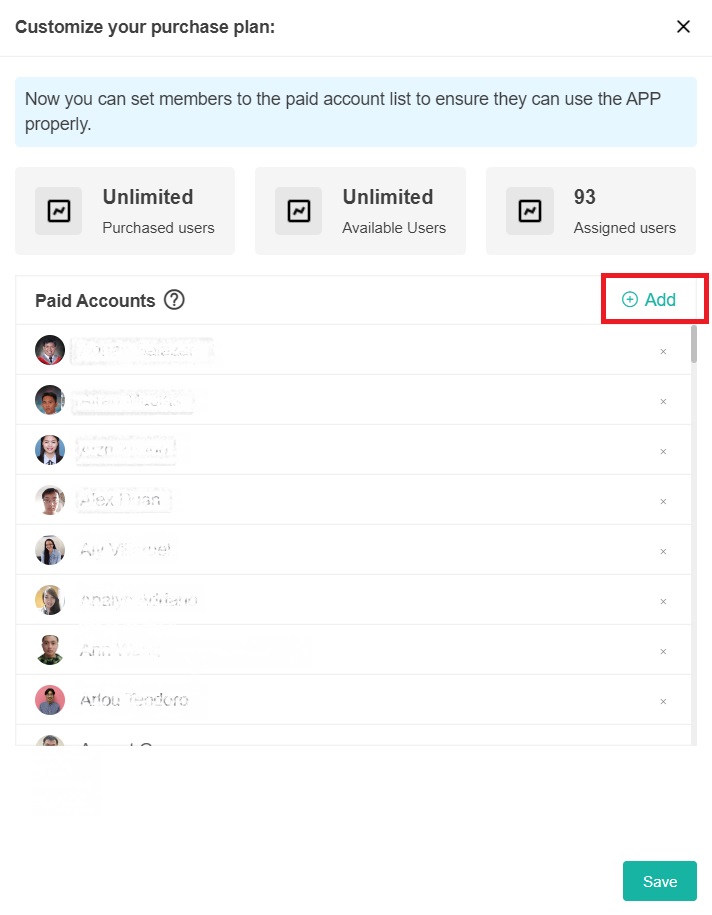Image resolution: width=712 pixels, height=915 pixels.
Task: Click the pink-background avatar in the list
Action: tap(50, 700)
